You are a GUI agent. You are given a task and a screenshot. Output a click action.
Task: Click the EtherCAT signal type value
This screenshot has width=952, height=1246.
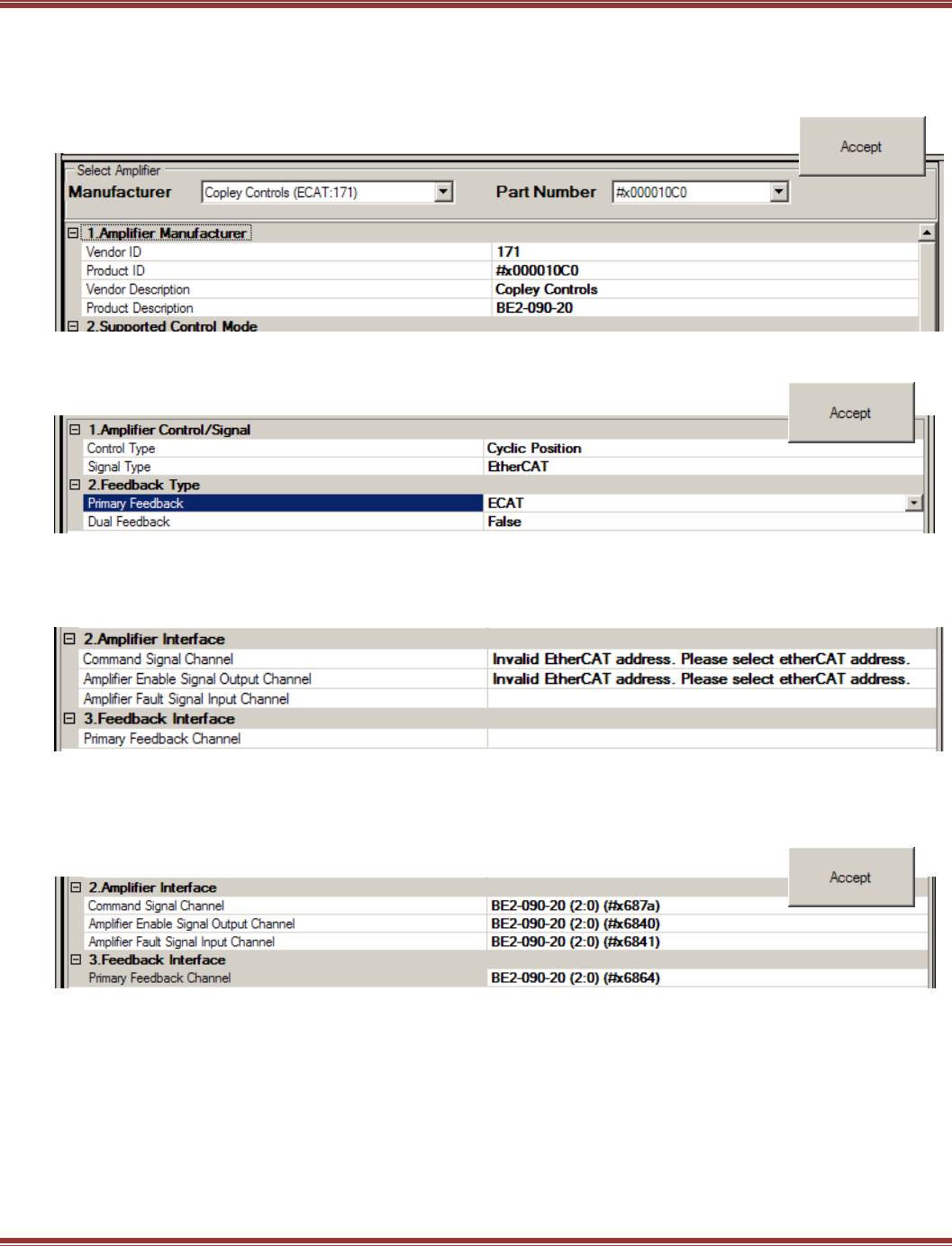[518, 467]
